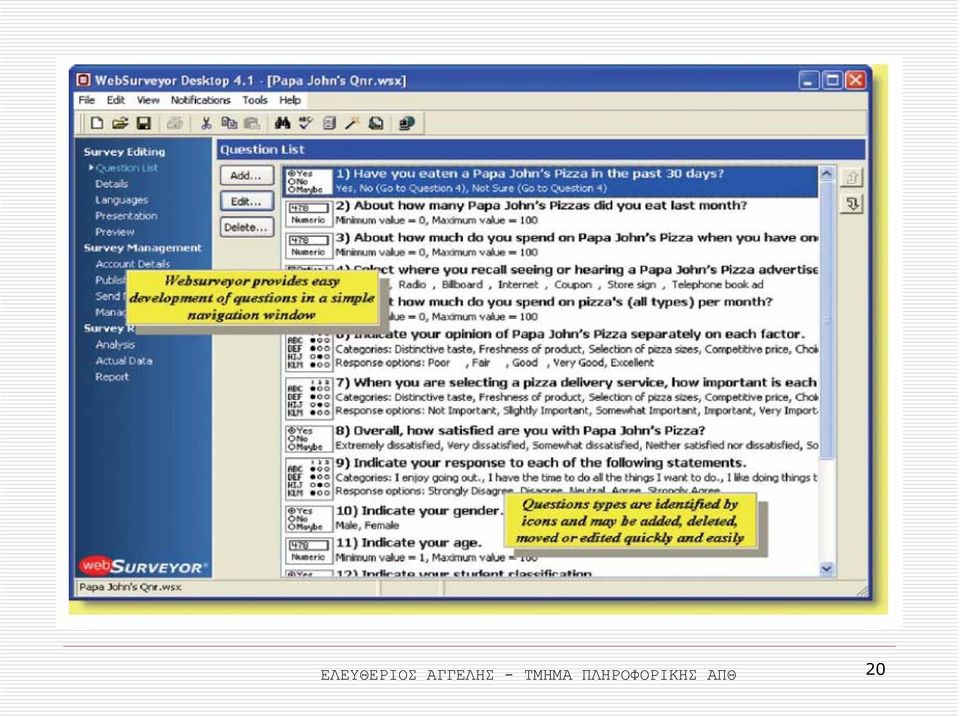Click the form sheet icon beside spell check
The image size is (960, 717).
coord(329,123)
